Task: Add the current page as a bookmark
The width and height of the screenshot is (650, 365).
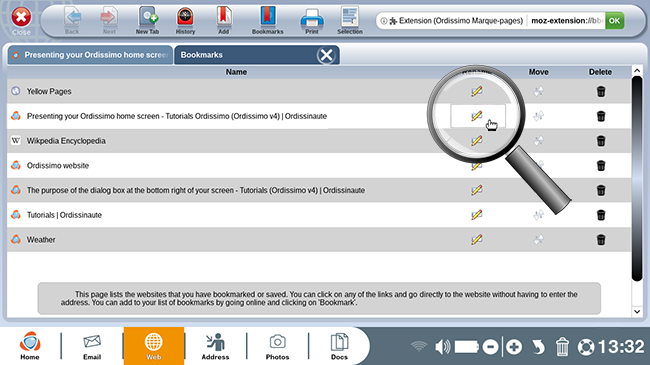Action: point(223,20)
